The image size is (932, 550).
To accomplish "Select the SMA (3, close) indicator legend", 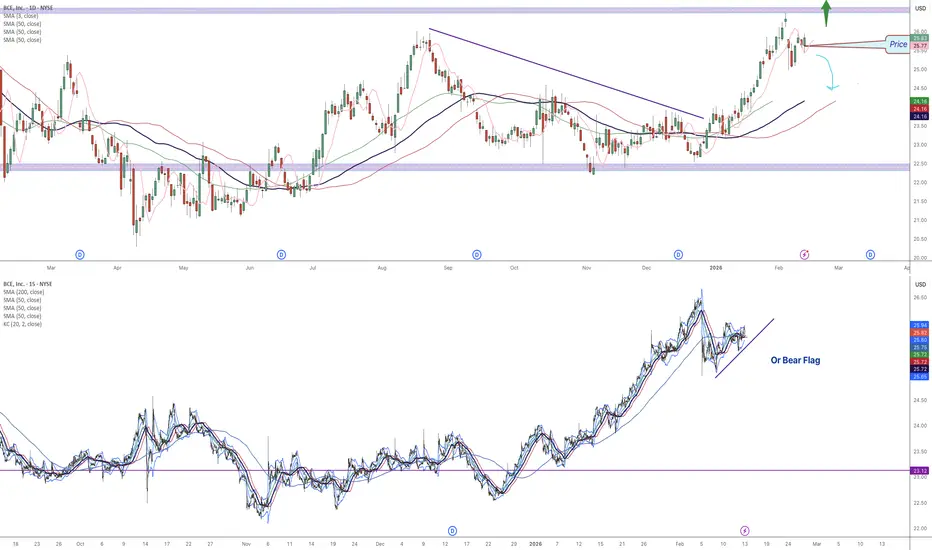I will point(21,16).
